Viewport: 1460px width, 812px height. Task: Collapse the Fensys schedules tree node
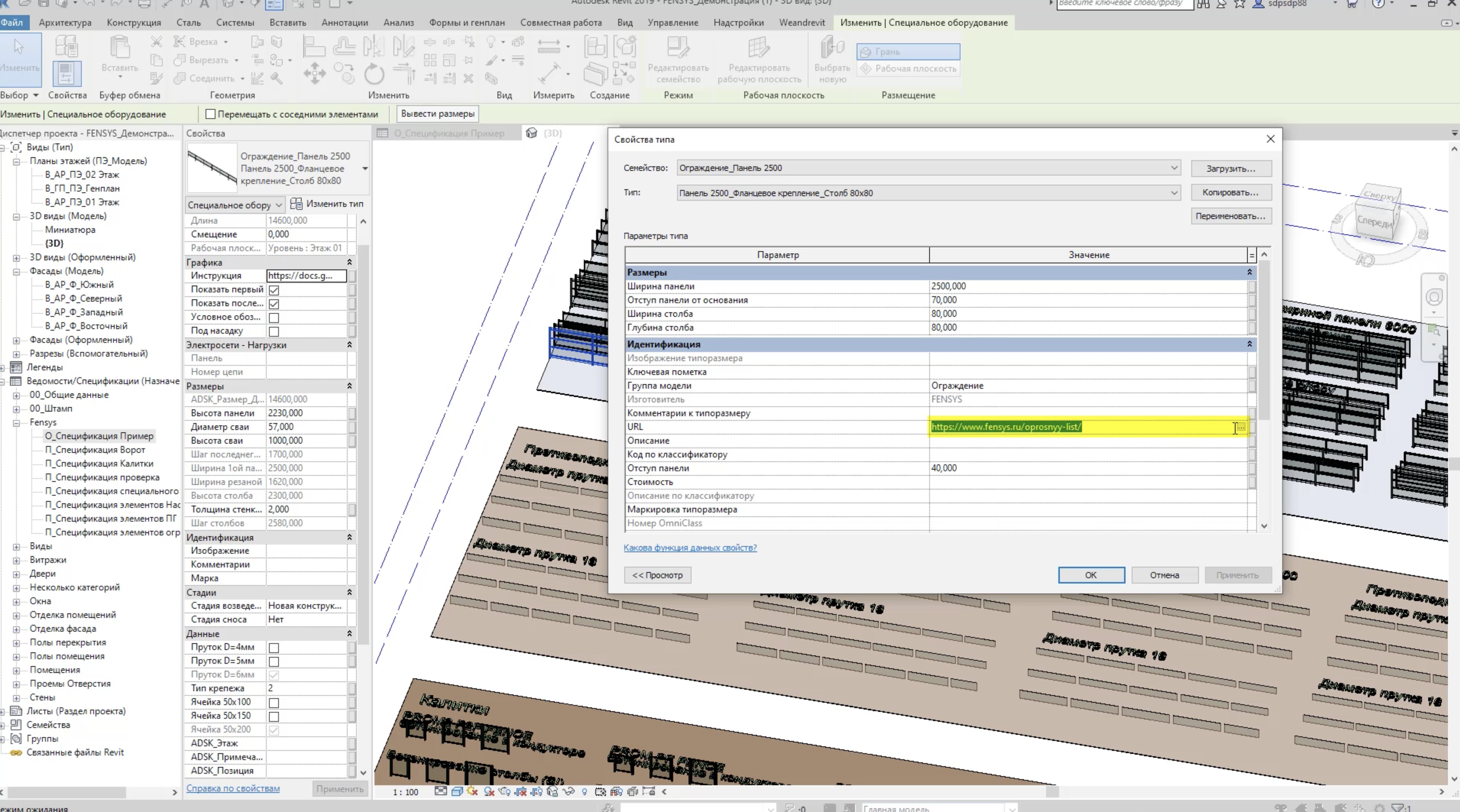[x=16, y=423]
